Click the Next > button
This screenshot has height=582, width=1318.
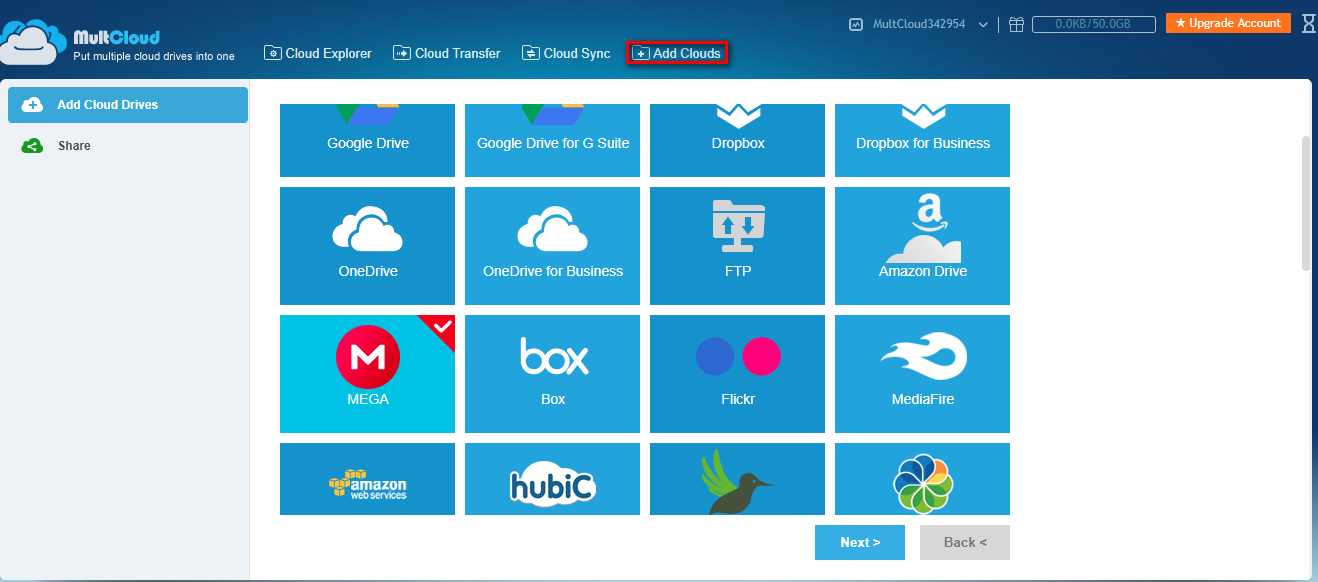click(860, 542)
